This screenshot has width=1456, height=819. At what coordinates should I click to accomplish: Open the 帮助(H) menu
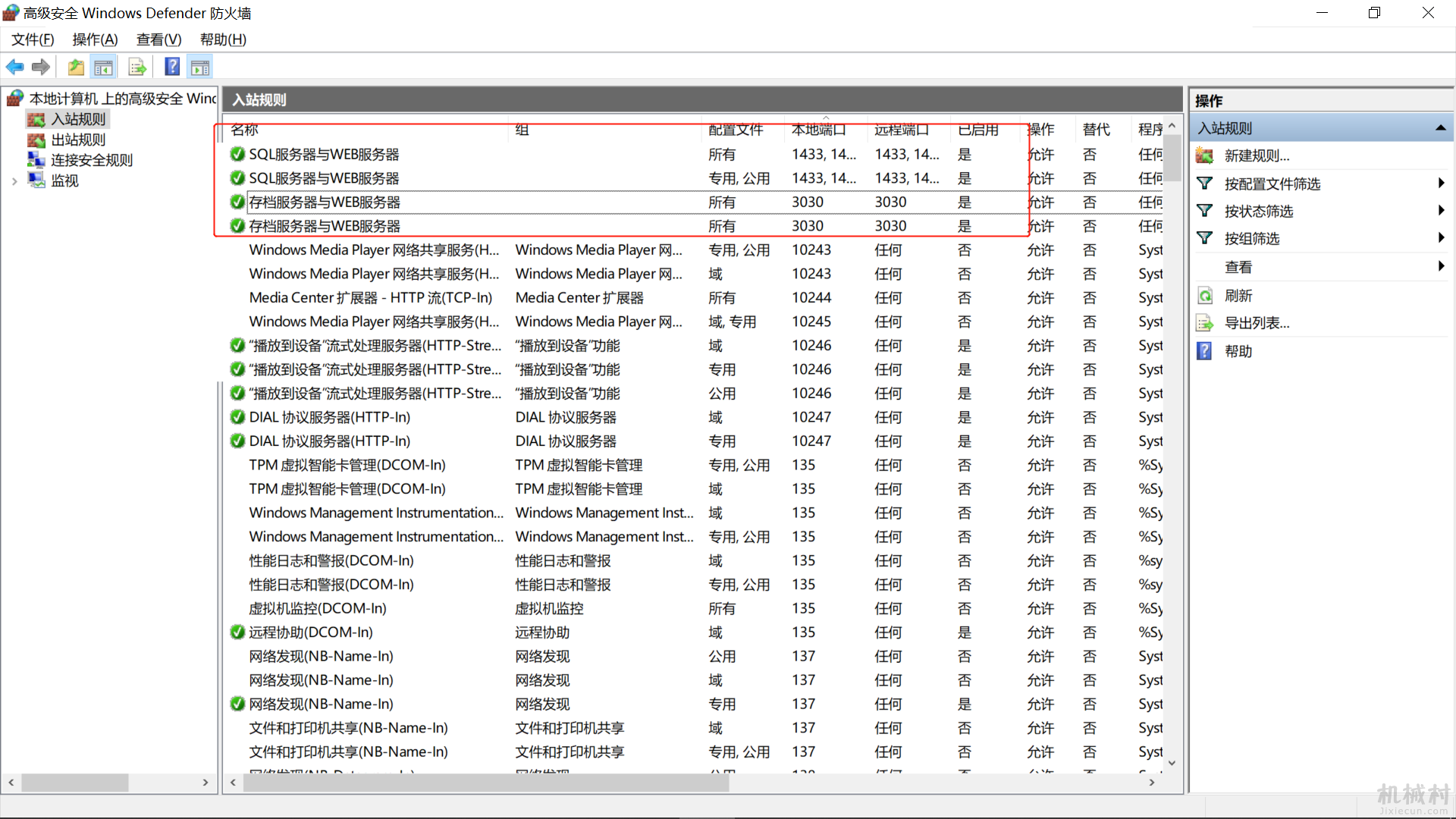click(223, 40)
